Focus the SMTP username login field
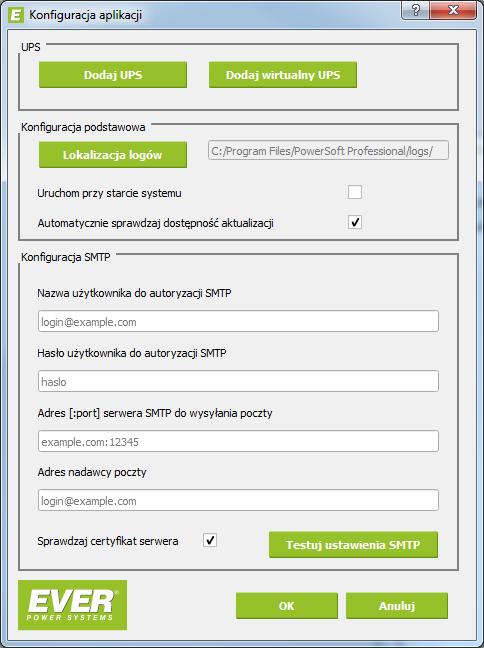This screenshot has height=648, width=484. pyautogui.click(x=238, y=322)
